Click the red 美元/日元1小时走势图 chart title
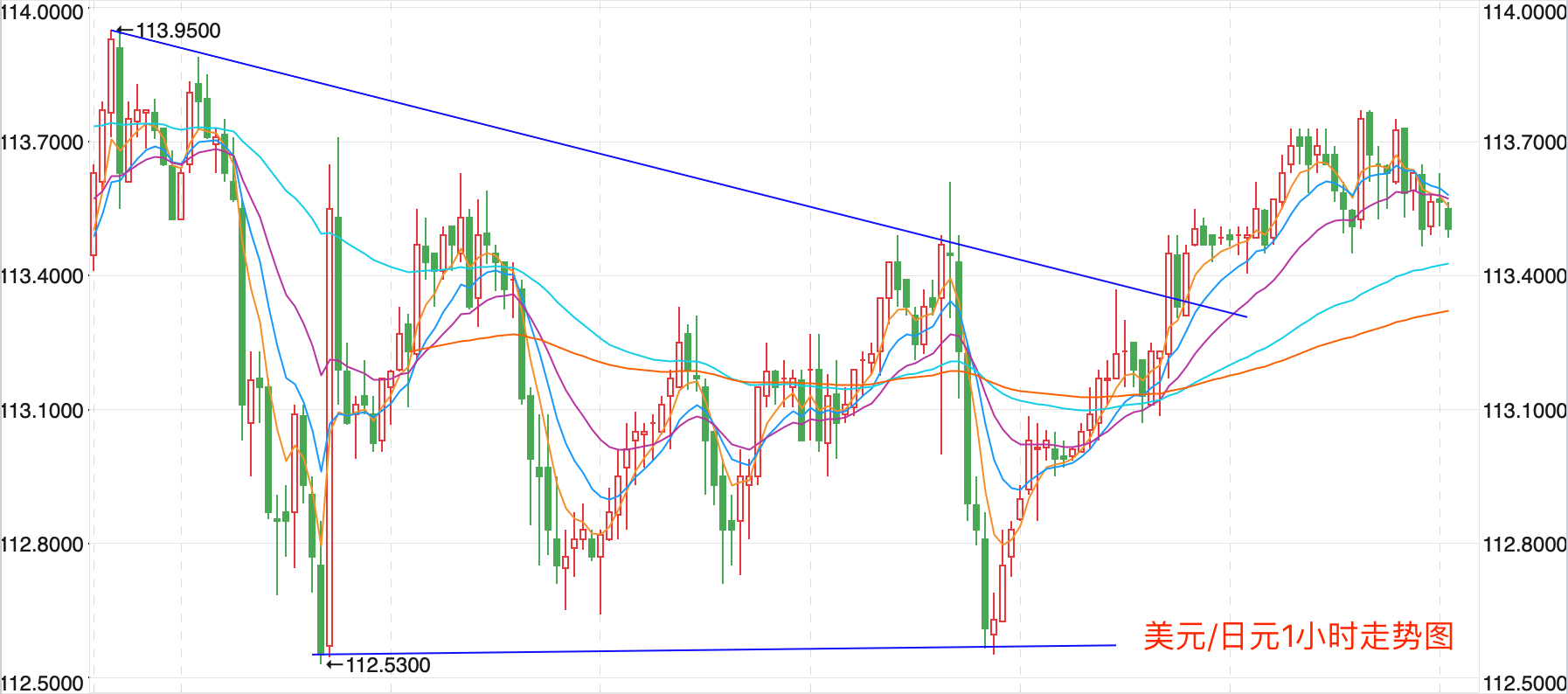 [1299, 635]
